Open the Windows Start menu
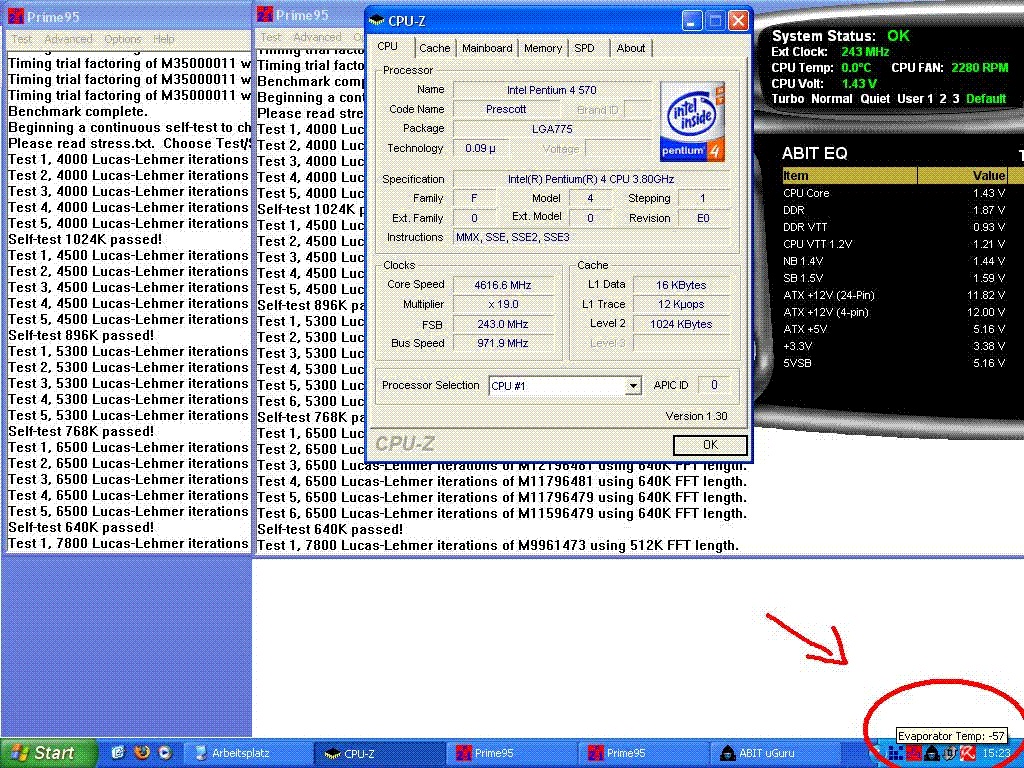This screenshot has width=1024, height=768. 49,753
